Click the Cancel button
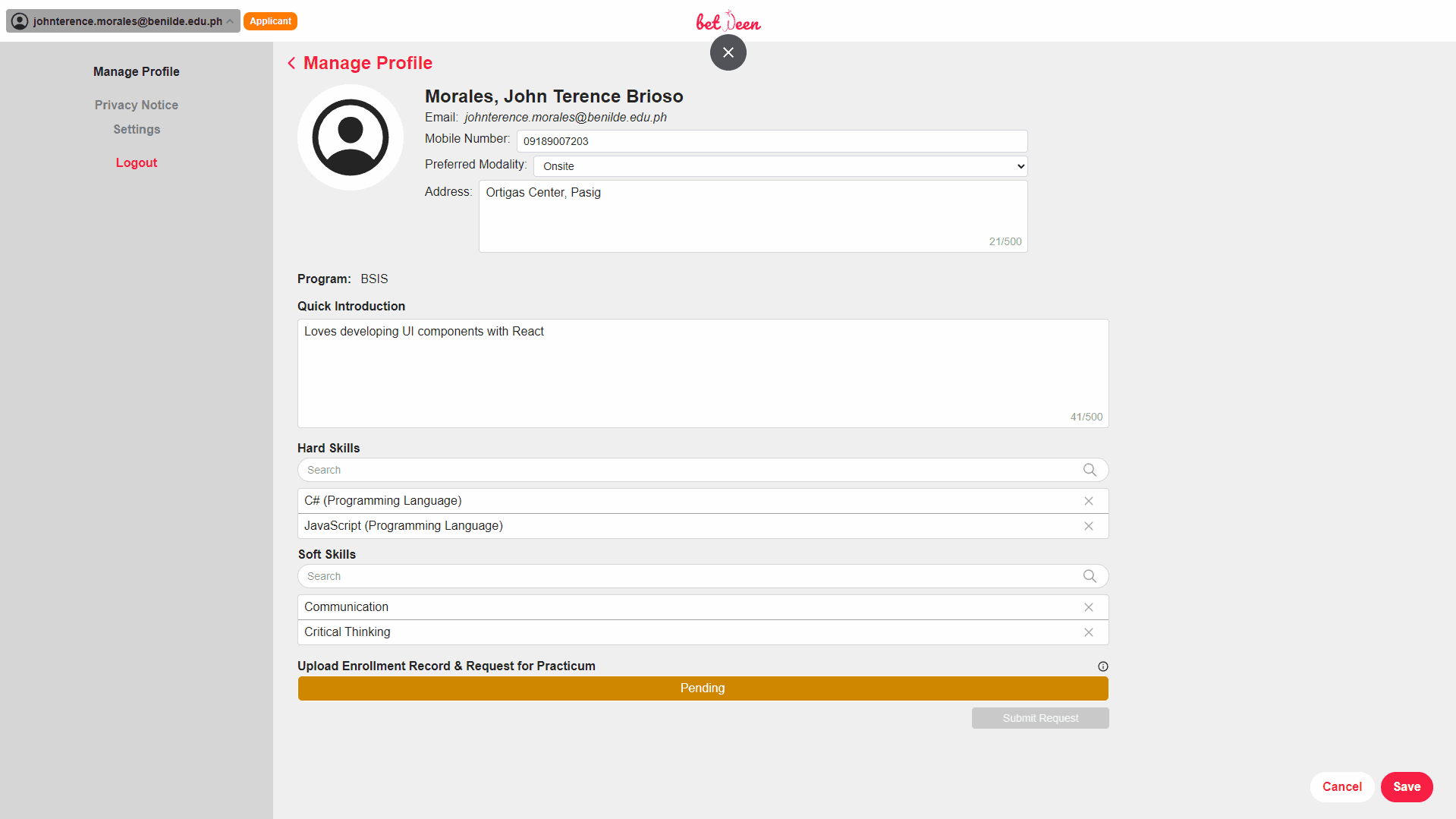The width and height of the screenshot is (1456, 819). coord(1341,786)
